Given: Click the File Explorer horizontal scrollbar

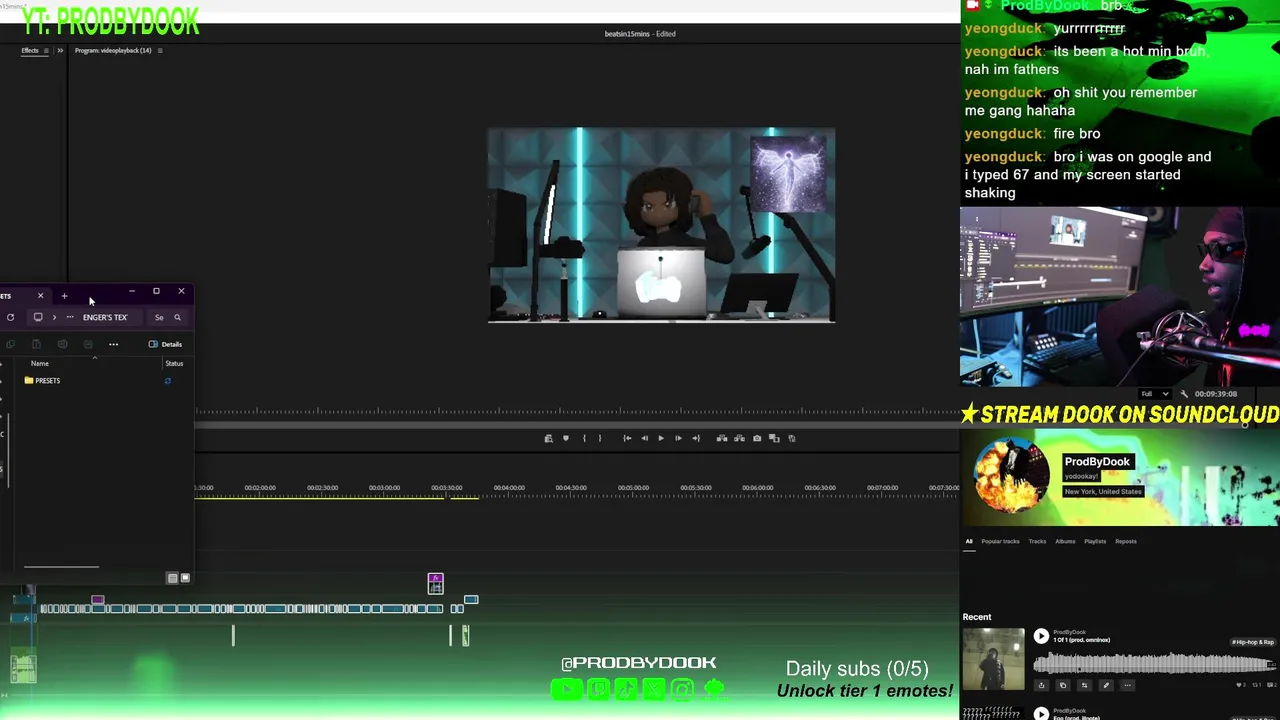Looking at the screenshot, I should (61, 567).
